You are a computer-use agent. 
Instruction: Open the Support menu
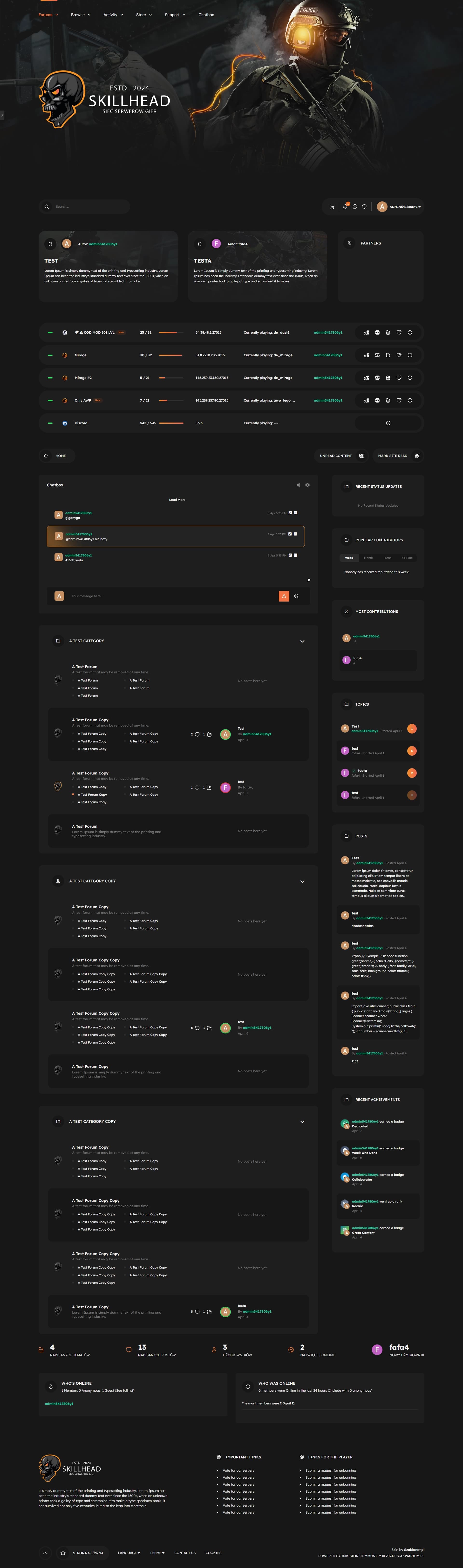(175, 15)
